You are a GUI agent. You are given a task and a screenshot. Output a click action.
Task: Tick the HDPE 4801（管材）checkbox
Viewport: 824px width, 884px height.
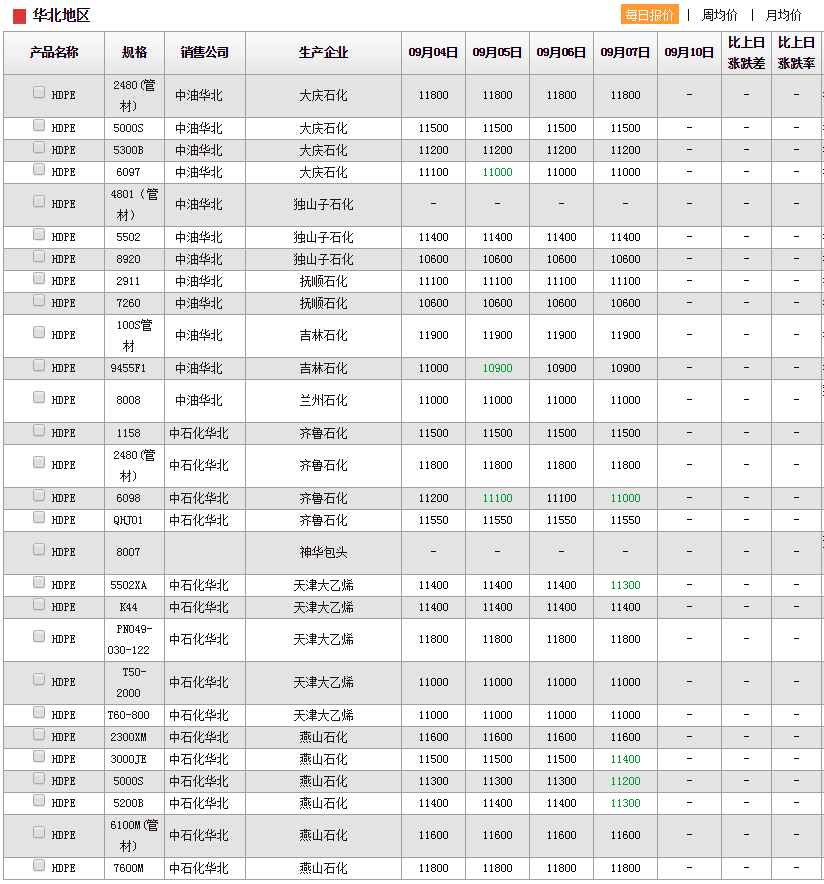coord(39,201)
